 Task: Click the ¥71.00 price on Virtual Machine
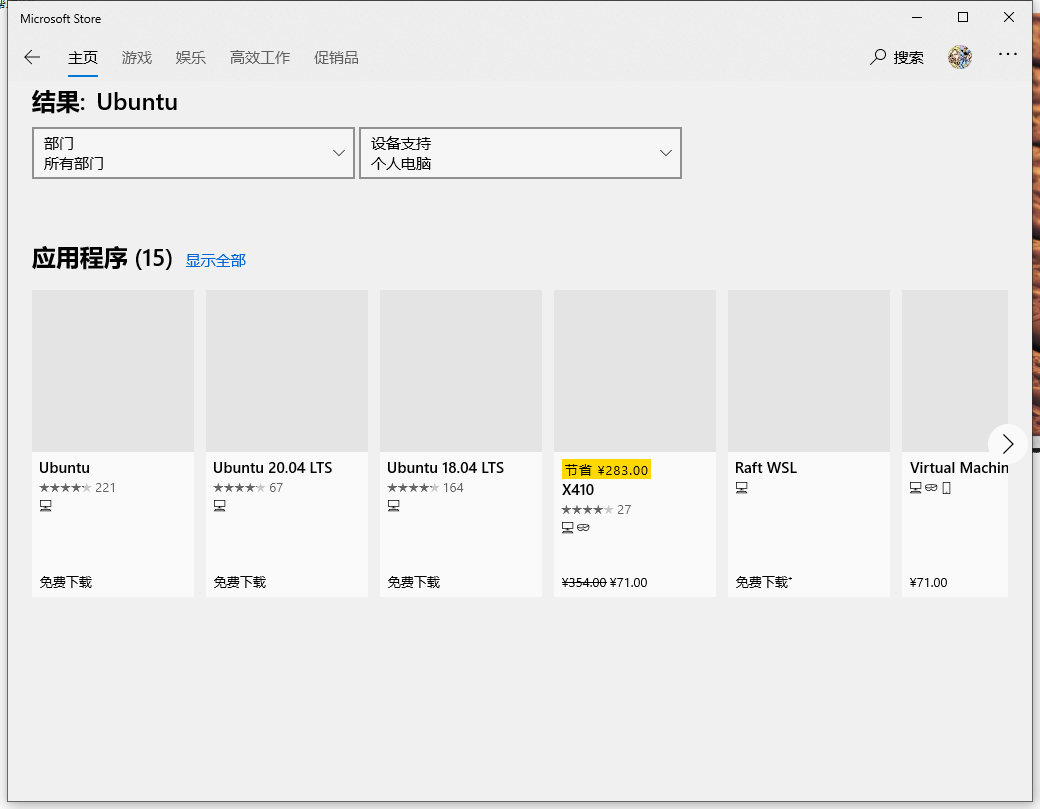[929, 582]
